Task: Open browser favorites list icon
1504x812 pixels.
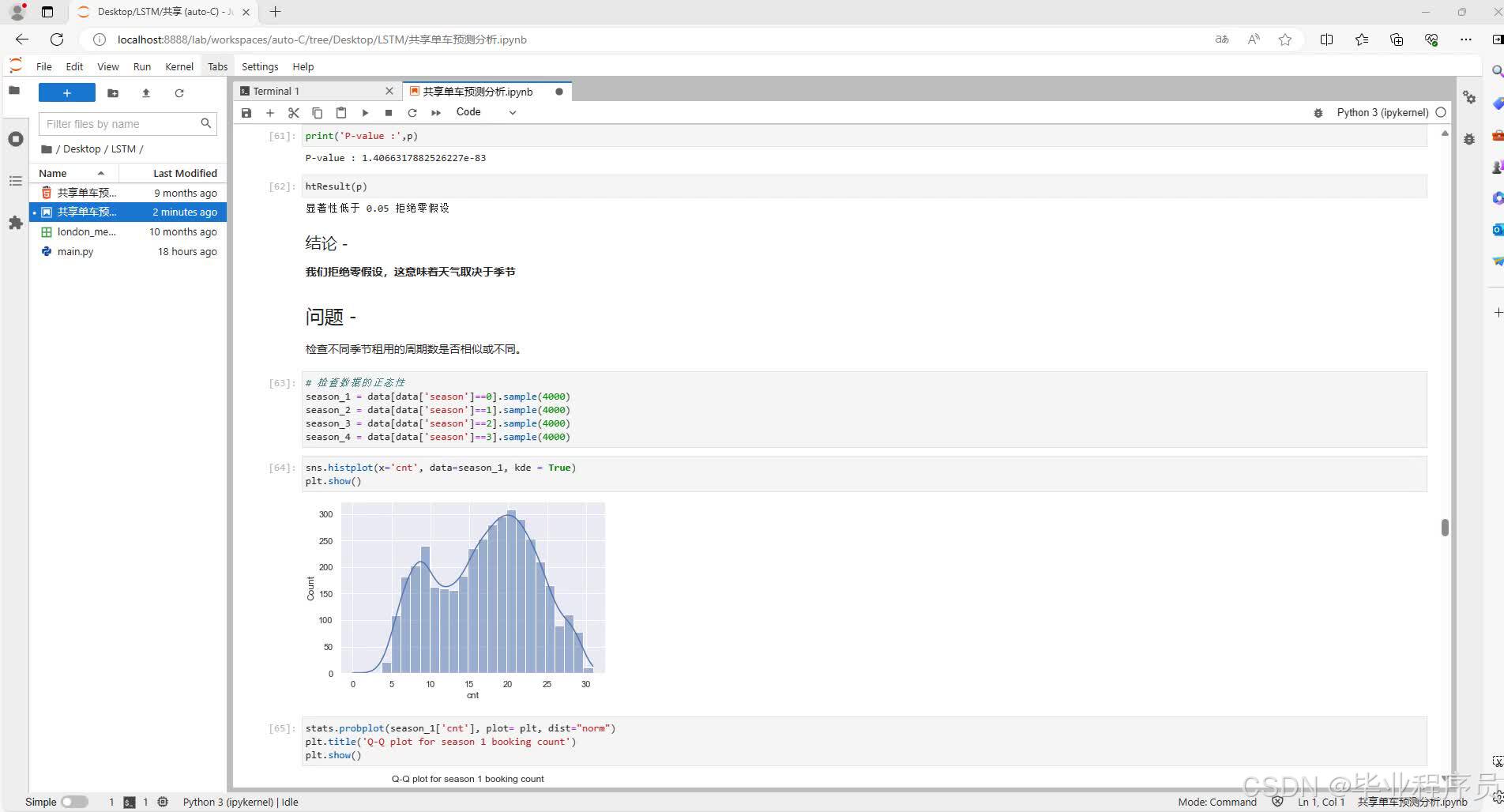Action: tap(1362, 39)
